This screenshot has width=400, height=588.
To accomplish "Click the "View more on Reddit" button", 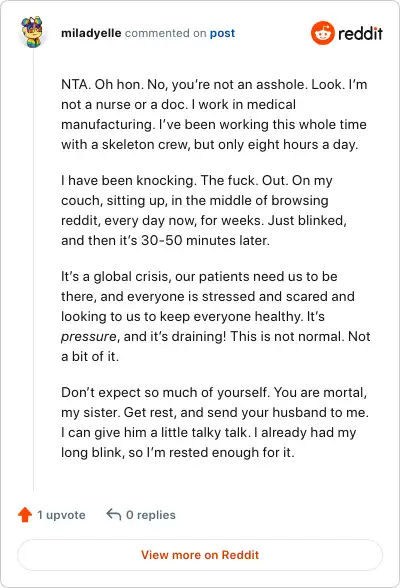I will click(x=200, y=555).
